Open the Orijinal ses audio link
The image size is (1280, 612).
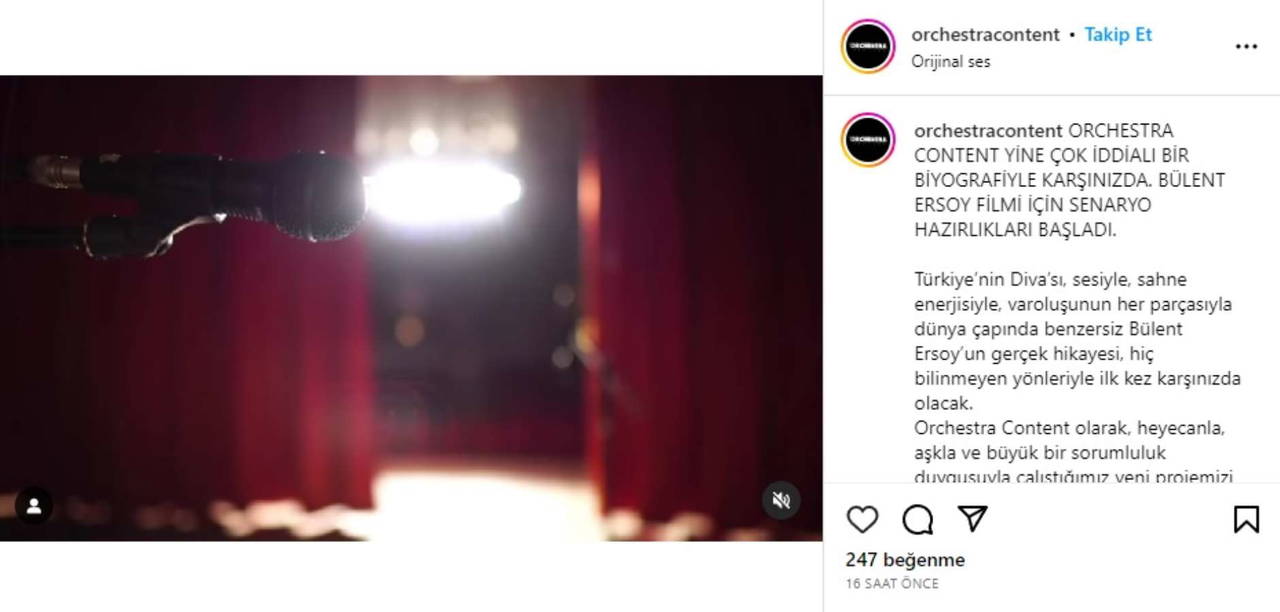[x=951, y=61]
